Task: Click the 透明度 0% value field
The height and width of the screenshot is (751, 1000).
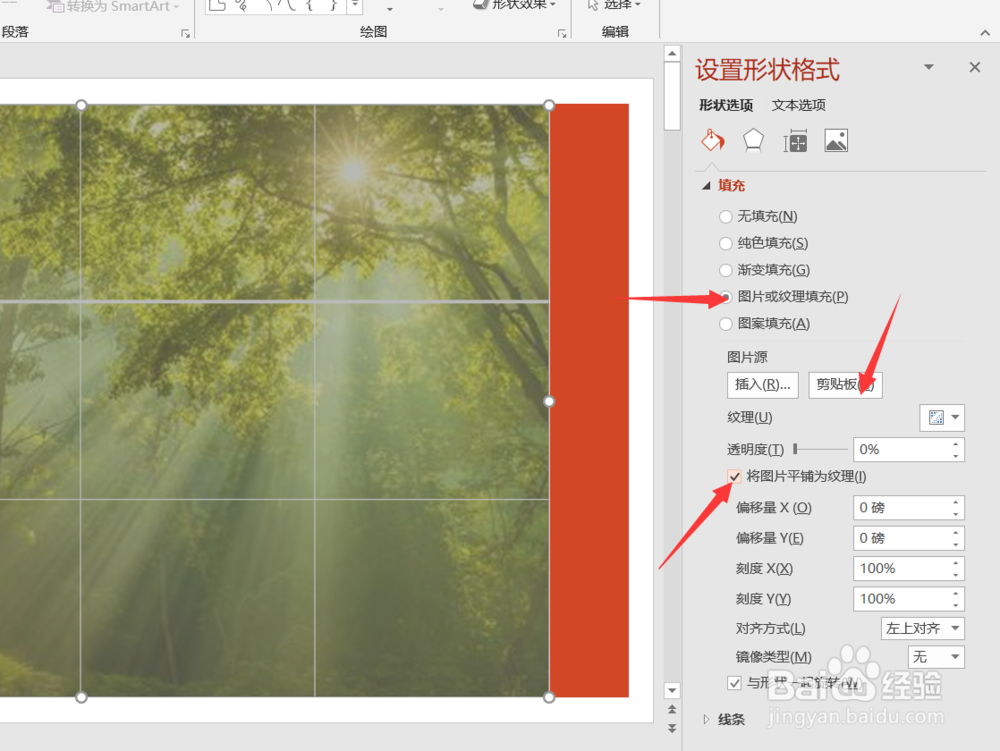Action: point(901,449)
